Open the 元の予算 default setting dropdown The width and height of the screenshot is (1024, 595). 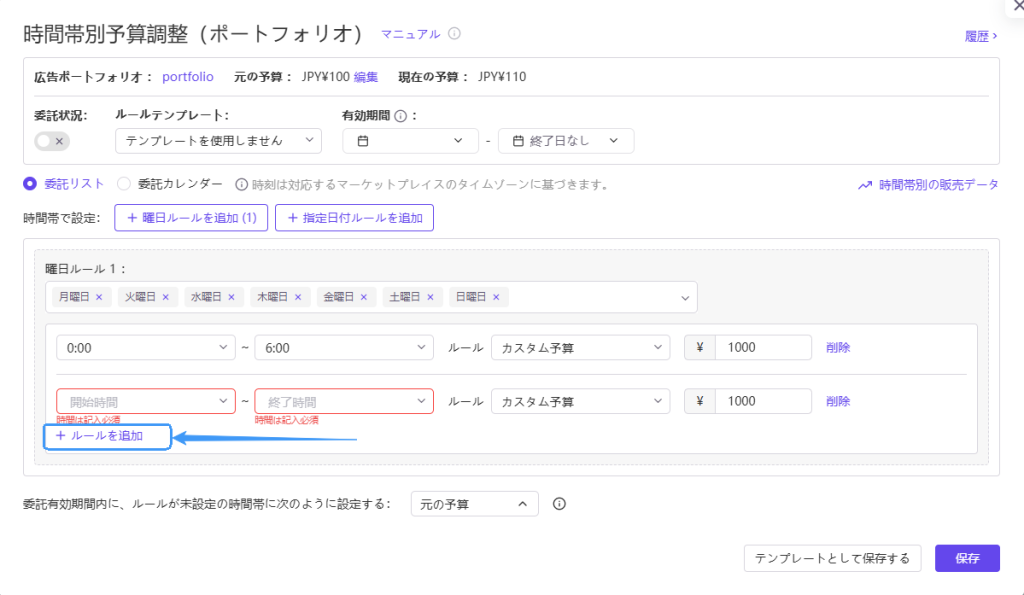pos(475,504)
